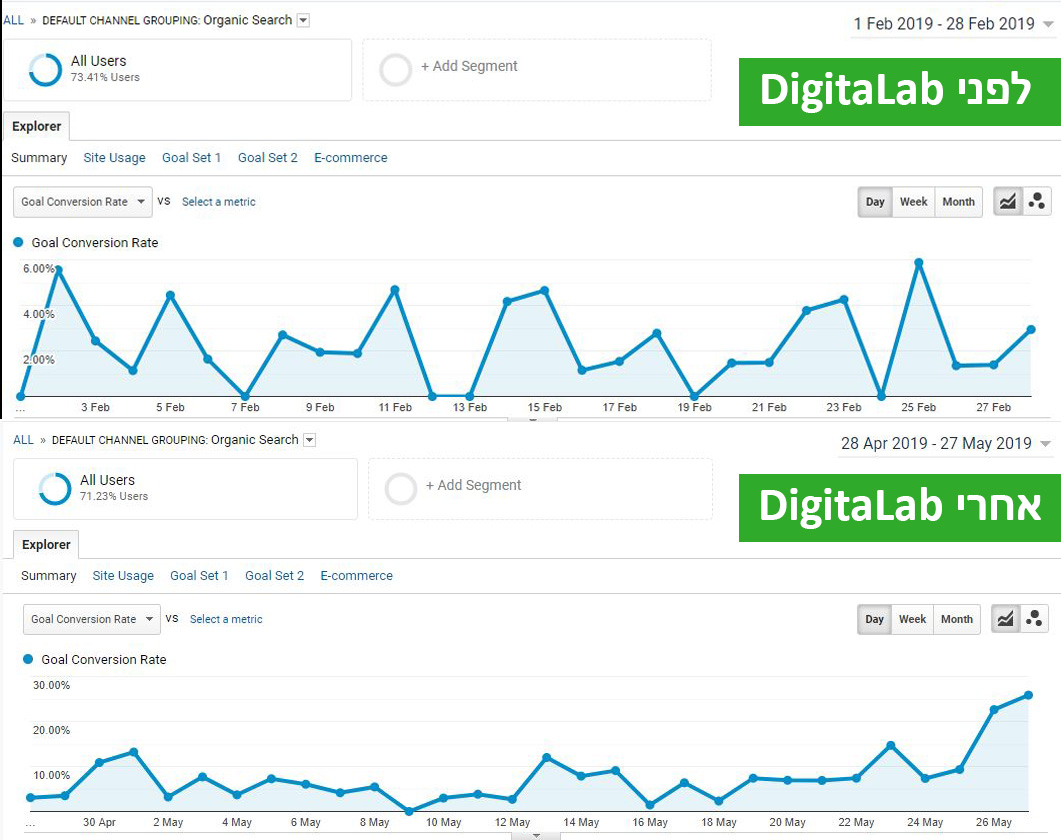Click the top Add Segment circle icon
The width and height of the screenshot is (1061, 840).
(396, 70)
